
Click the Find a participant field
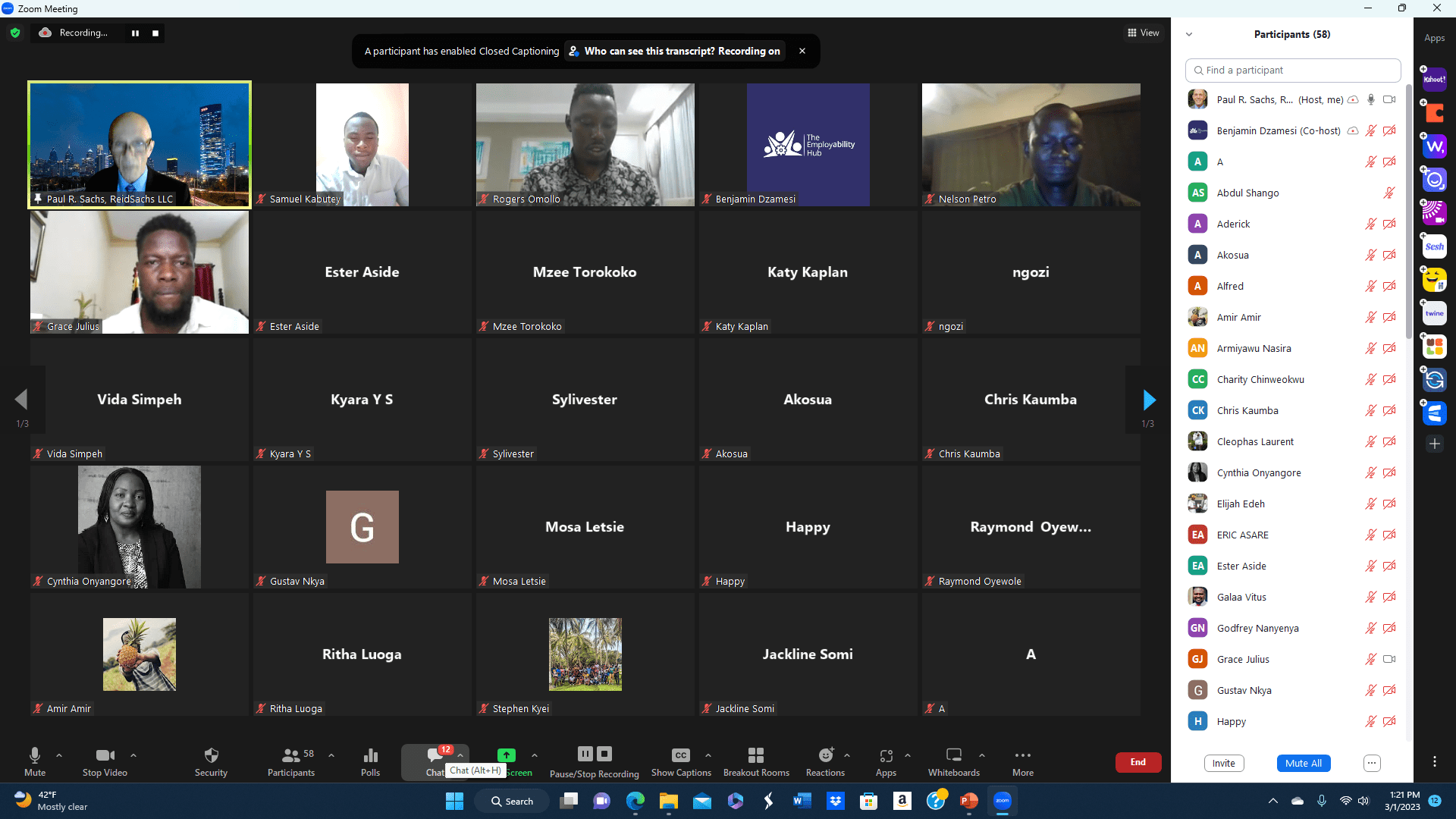click(x=1292, y=70)
